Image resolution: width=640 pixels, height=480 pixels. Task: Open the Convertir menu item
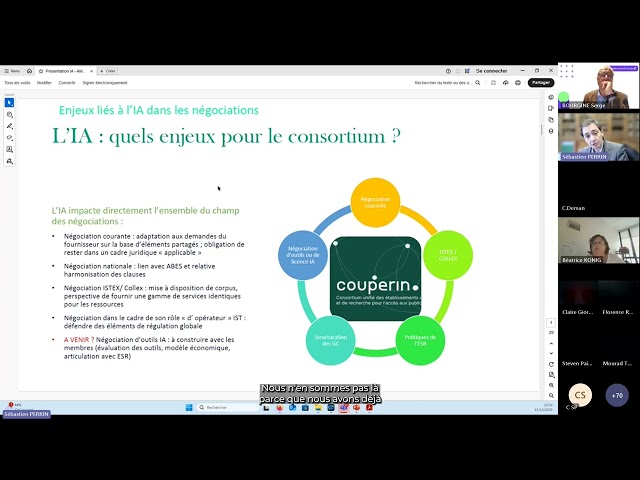coord(67,83)
